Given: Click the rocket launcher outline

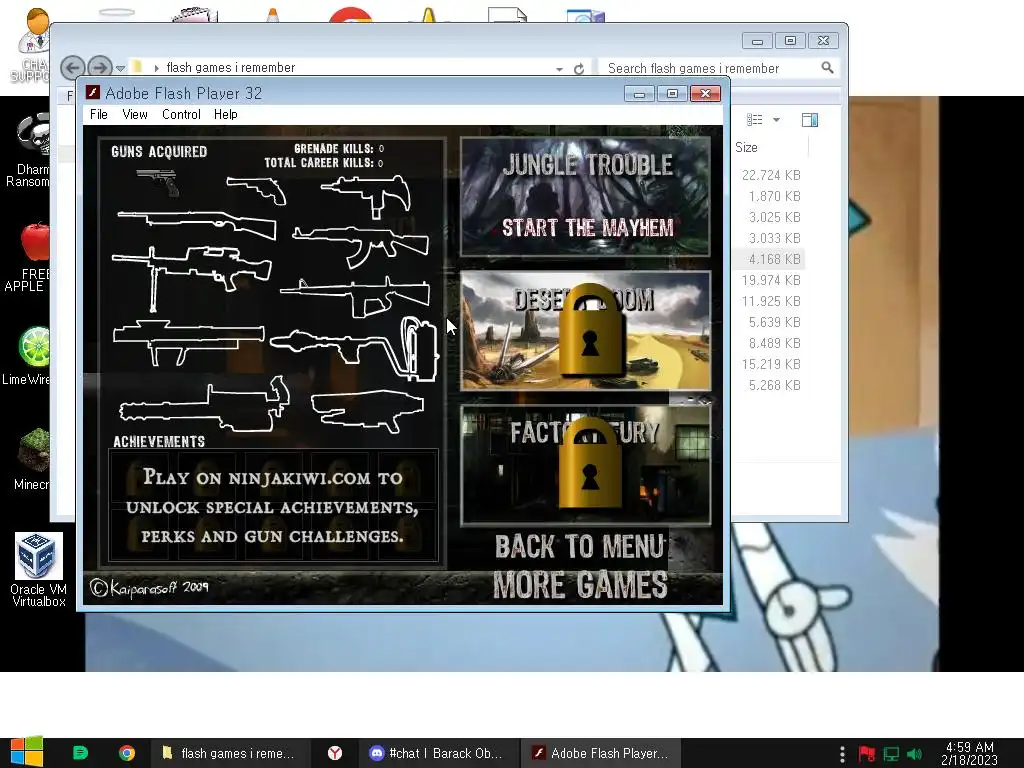Looking at the screenshot, I should click(189, 342).
